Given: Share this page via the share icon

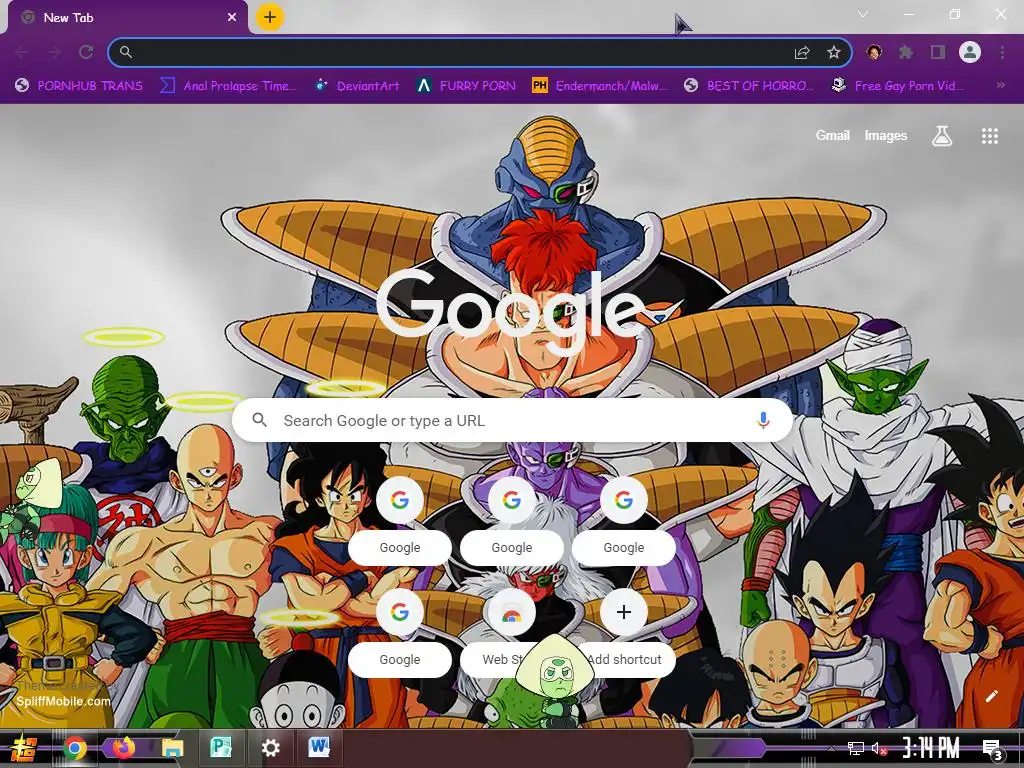Looking at the screenshot, I should click(802, 52).
